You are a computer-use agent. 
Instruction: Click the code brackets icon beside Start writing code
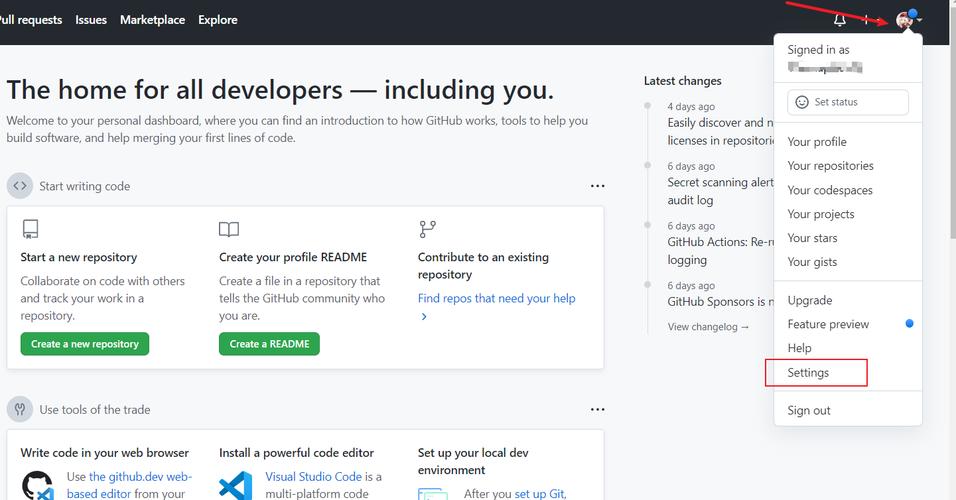pos(20,186)
